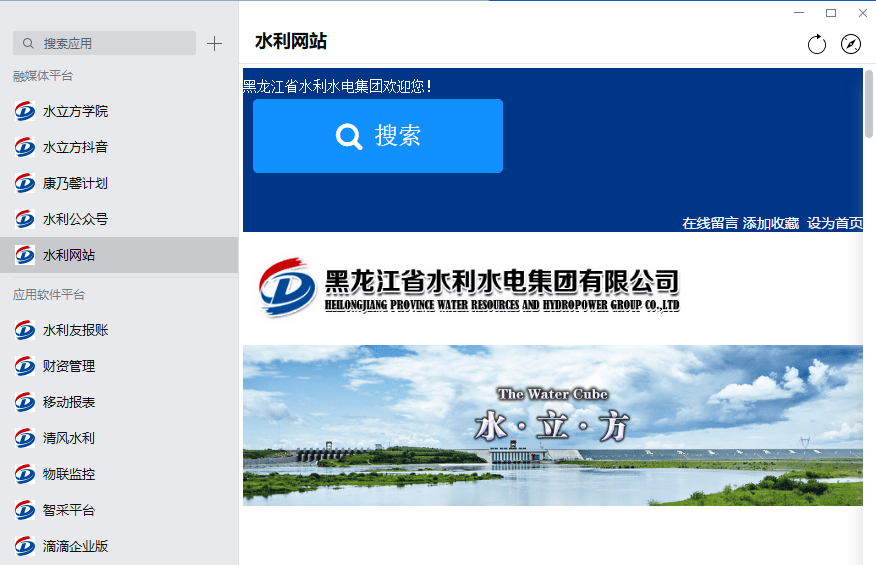Click the 滴滴企业版 app icon
Image resolution: width=876 pixels, height=565 pixels.
[25, 546]
